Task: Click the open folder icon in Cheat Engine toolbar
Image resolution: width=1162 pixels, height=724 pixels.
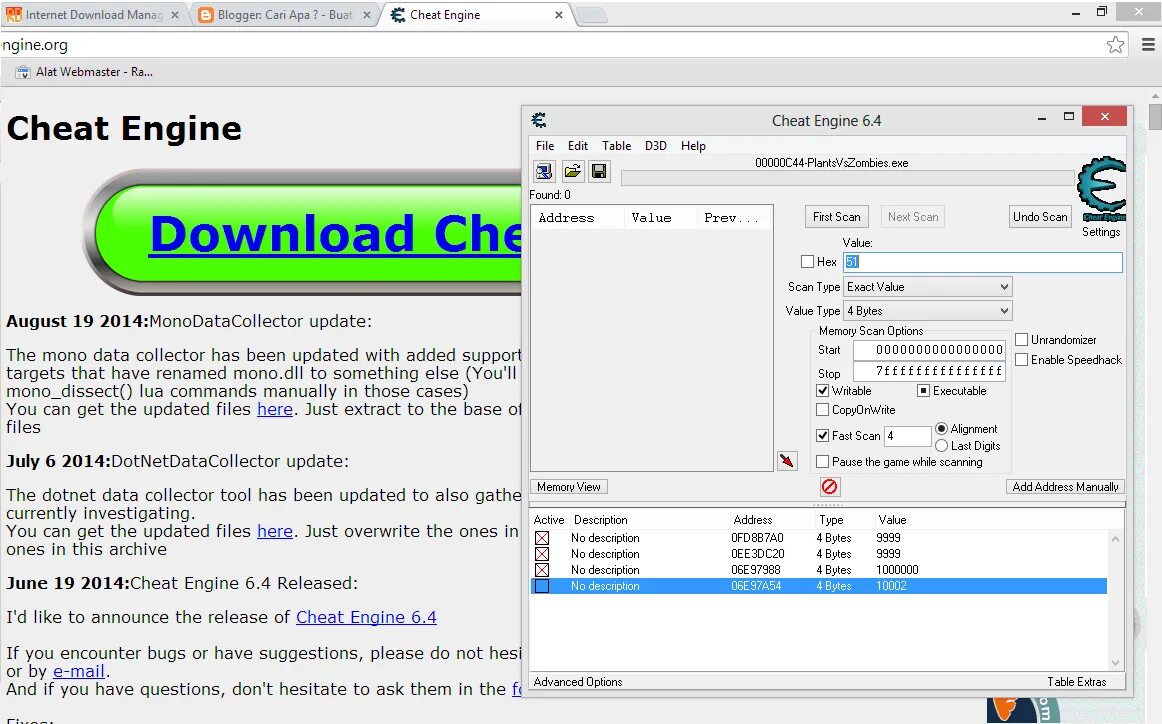Action: (572, 172)
